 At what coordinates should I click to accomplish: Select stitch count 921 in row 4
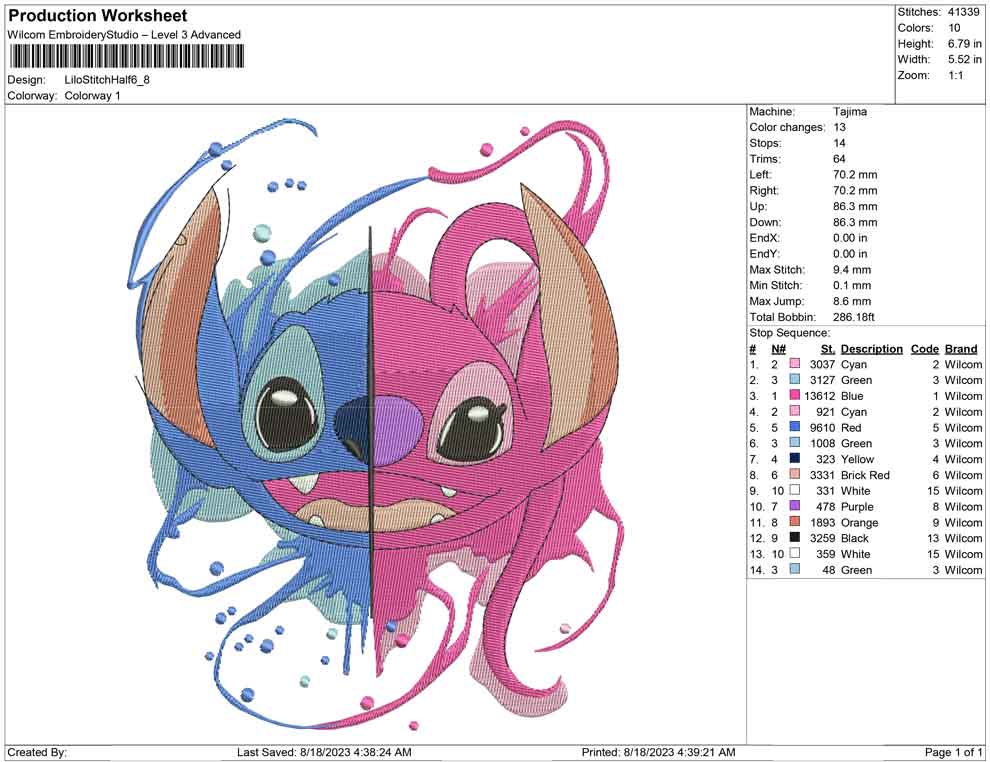point(826,412)
